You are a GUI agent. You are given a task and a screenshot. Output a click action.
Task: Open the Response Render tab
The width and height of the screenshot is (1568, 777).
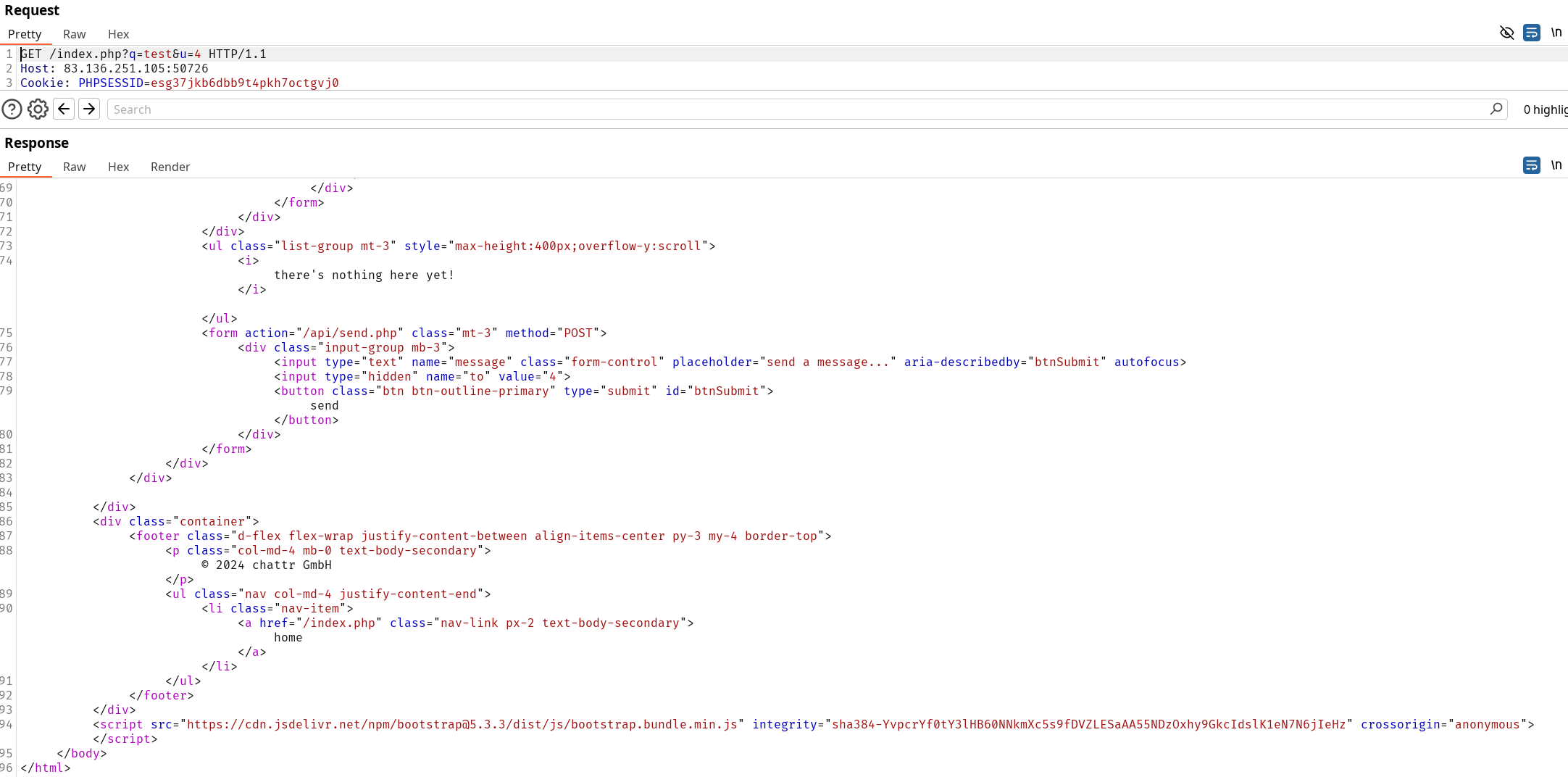[x=170, y=167]
